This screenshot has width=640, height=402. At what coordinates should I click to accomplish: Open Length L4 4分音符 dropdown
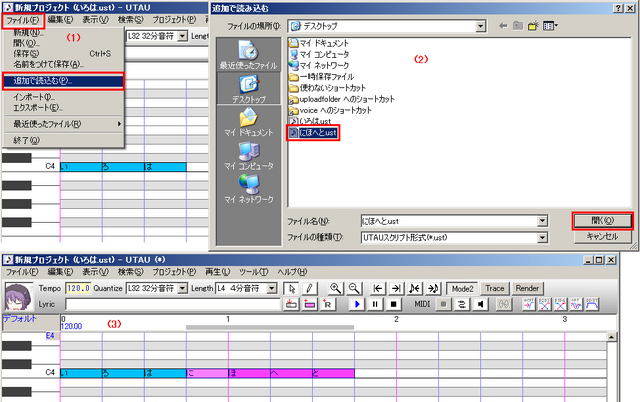272,288
